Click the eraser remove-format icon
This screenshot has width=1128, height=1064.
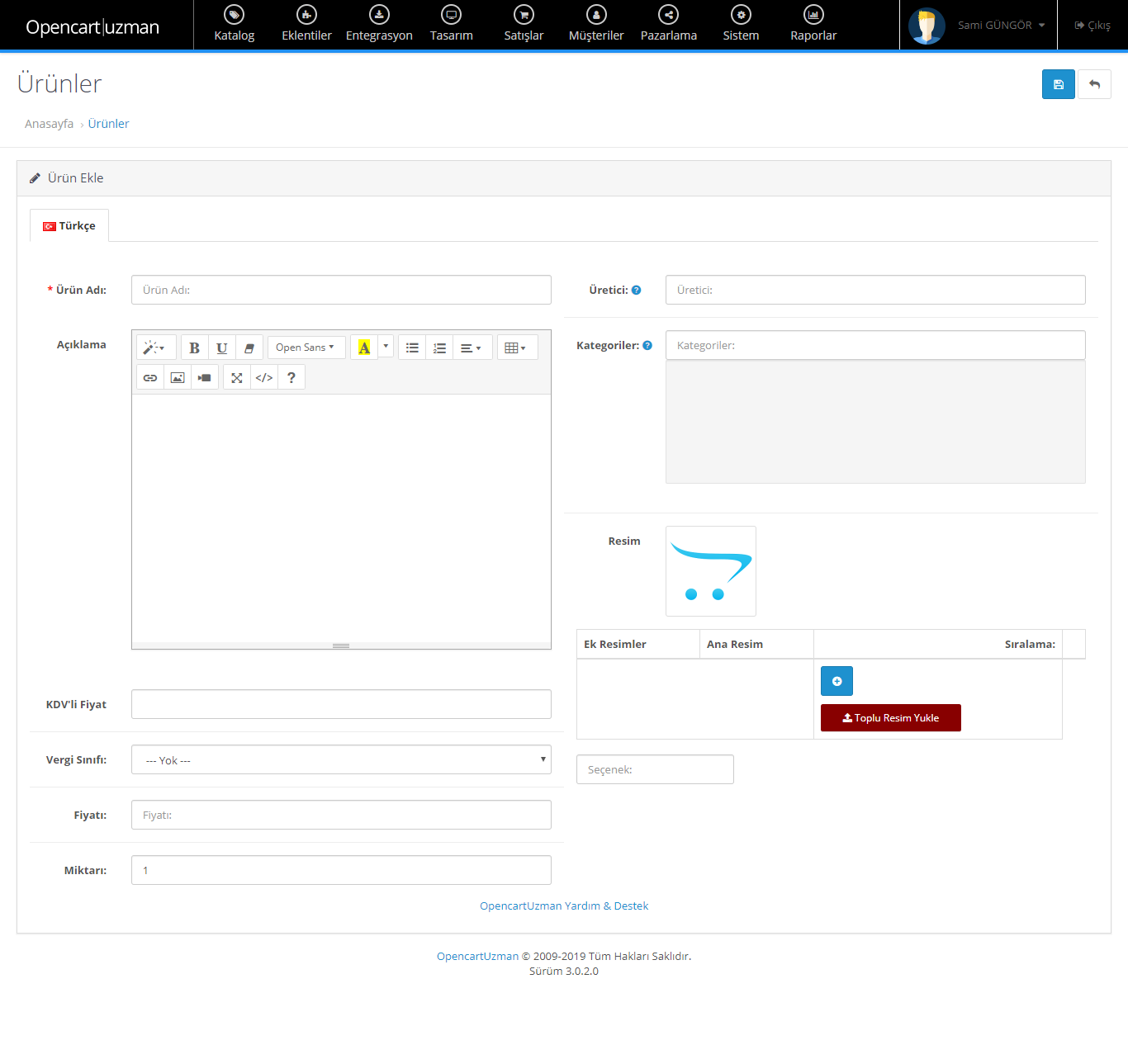(x=249, y=348)
